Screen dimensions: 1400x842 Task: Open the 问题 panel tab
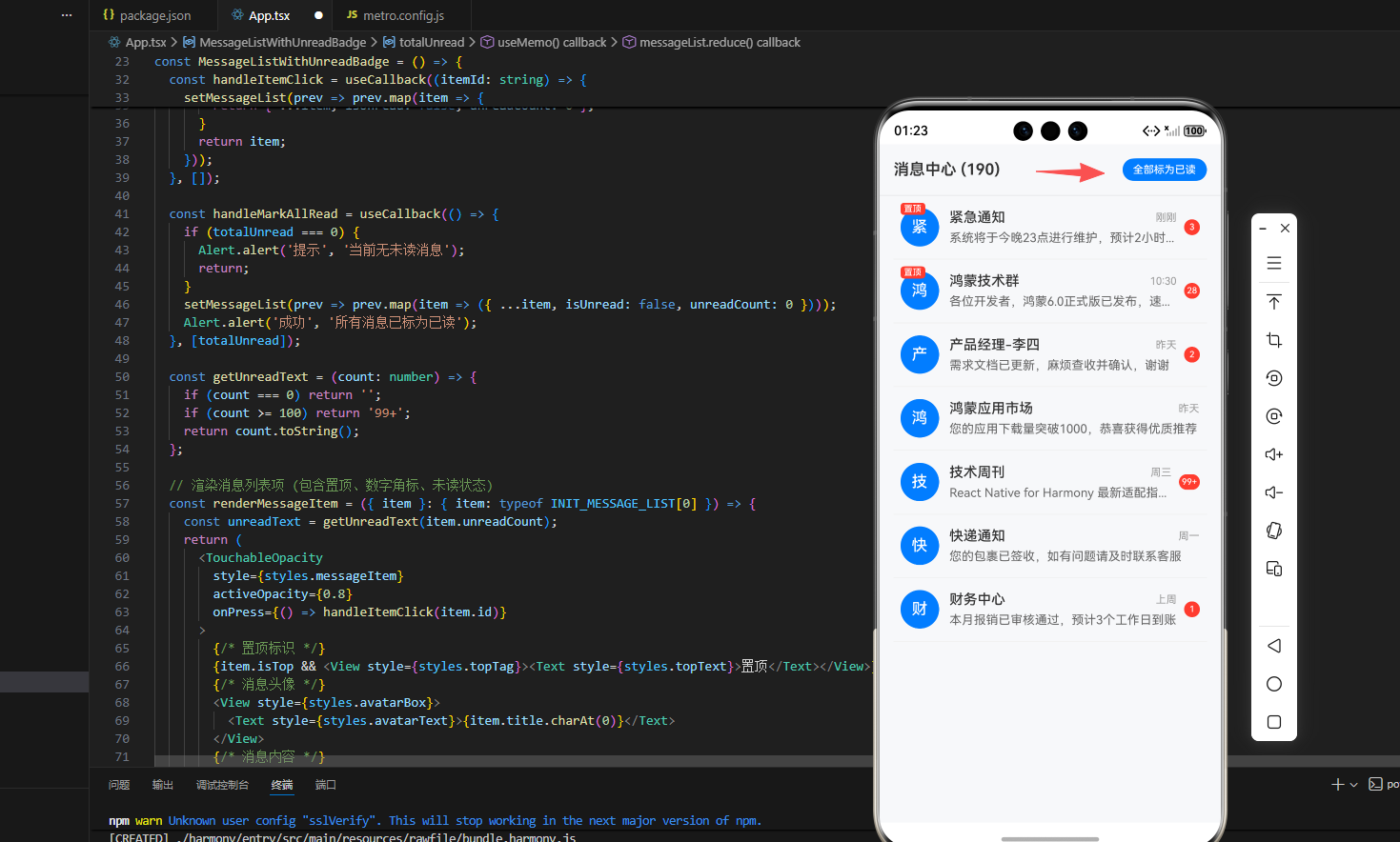pyautogui.click(x=119, y=785)
